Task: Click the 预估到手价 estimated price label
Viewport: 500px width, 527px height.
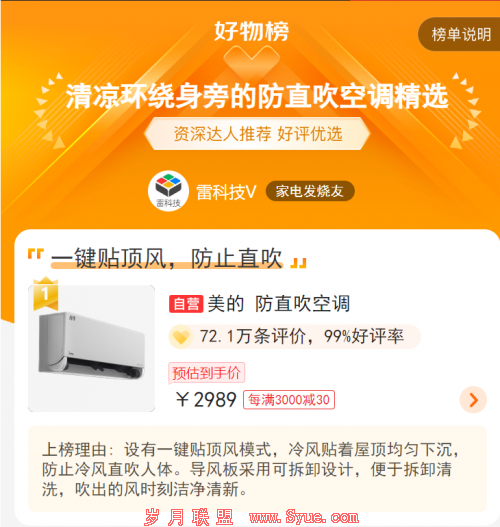Action: [206, 373]
